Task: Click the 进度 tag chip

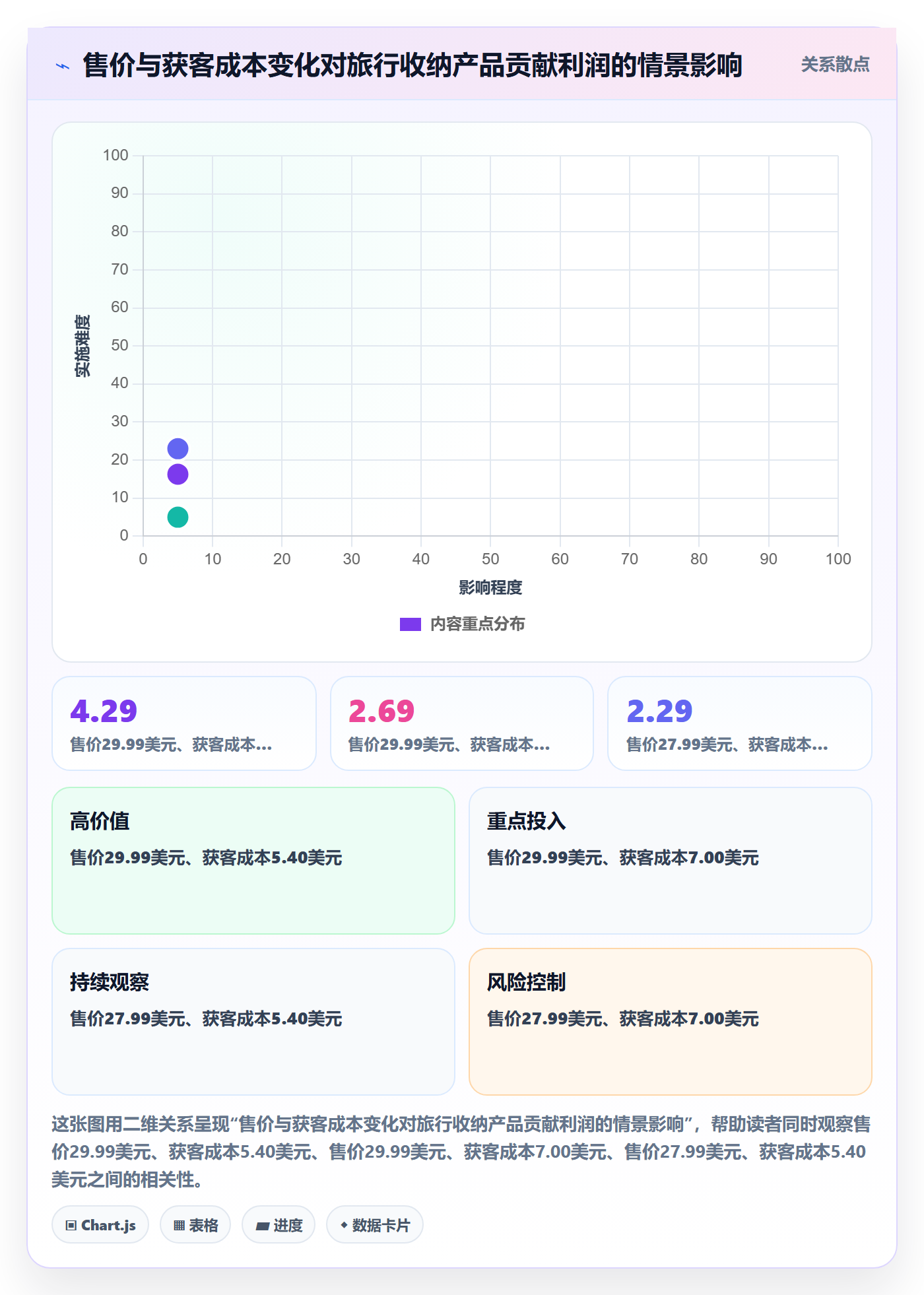Action: [279, 1225]
